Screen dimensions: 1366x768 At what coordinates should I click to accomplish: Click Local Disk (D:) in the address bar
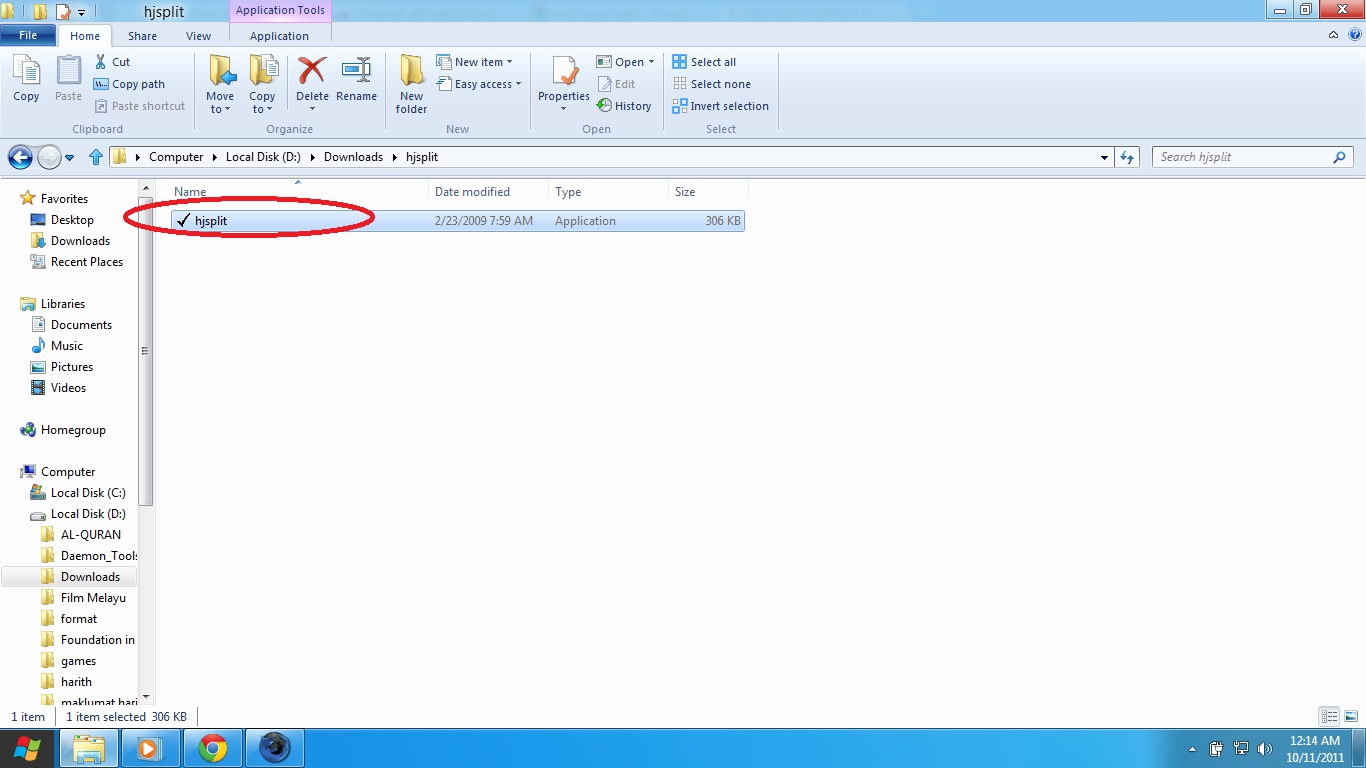[263, 157]
